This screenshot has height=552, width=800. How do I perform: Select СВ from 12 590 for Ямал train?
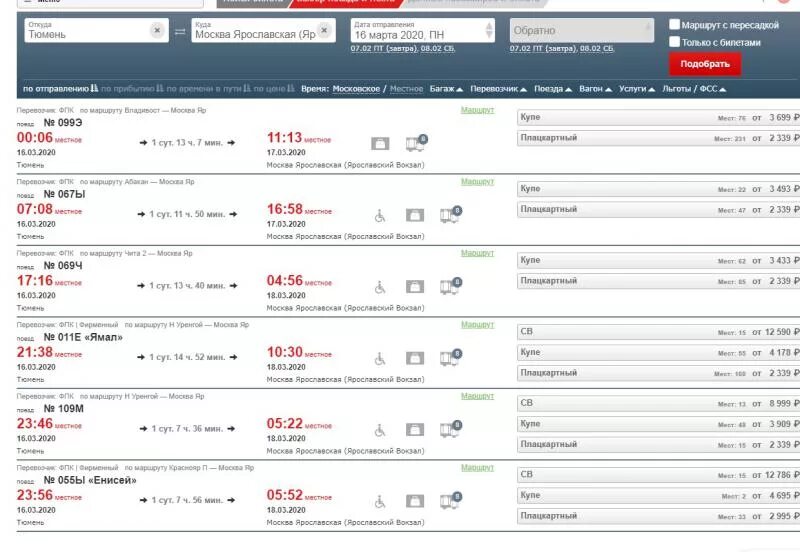tap(658, 332)
